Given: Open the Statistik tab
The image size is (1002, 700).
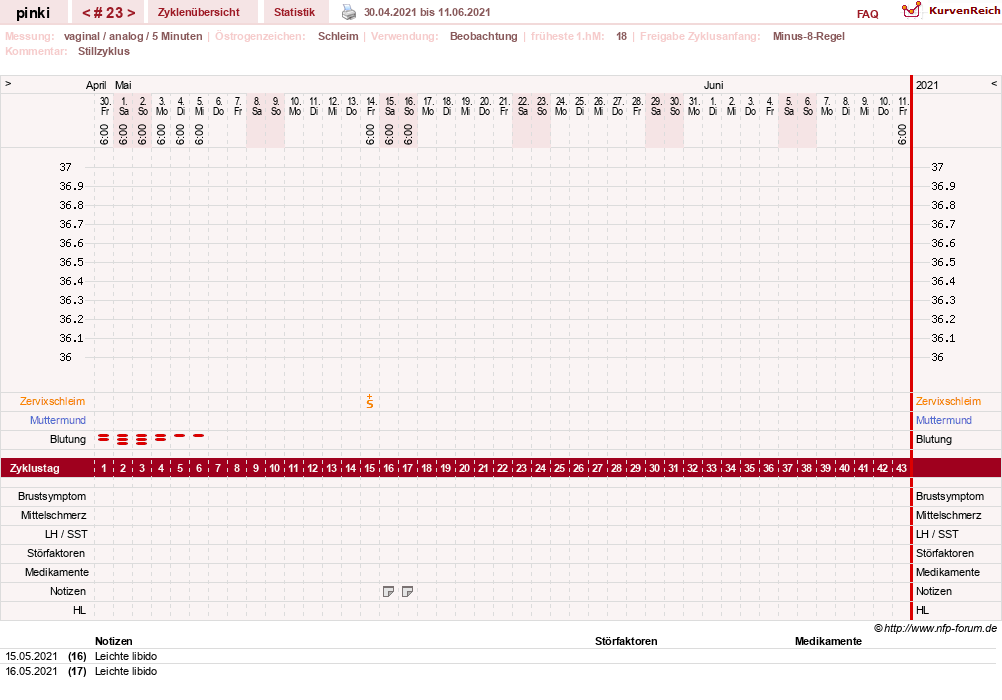Looking at the screenshot, I should tap(295, 12).
